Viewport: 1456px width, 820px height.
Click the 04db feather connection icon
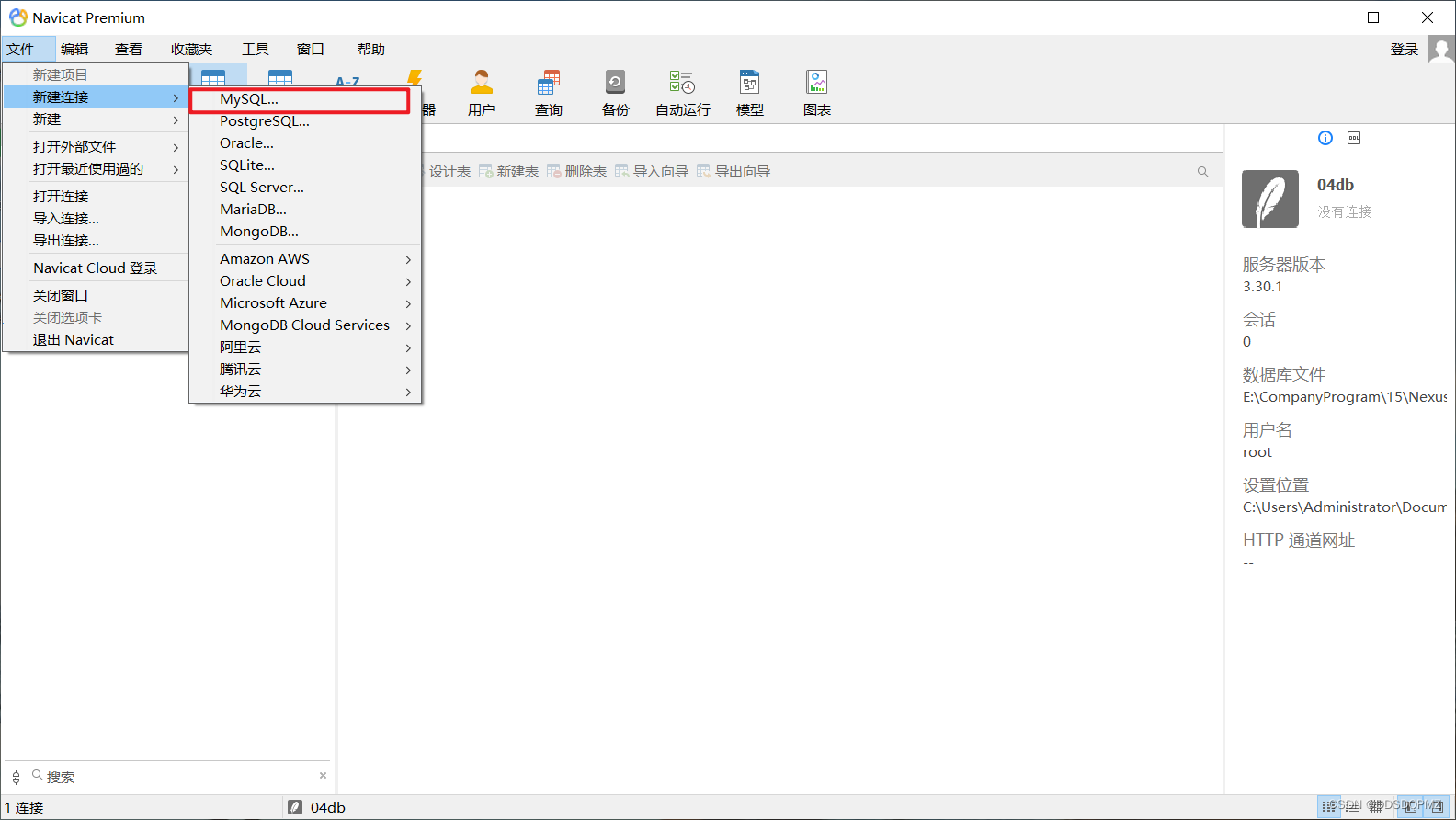[x=1270, y=199]
